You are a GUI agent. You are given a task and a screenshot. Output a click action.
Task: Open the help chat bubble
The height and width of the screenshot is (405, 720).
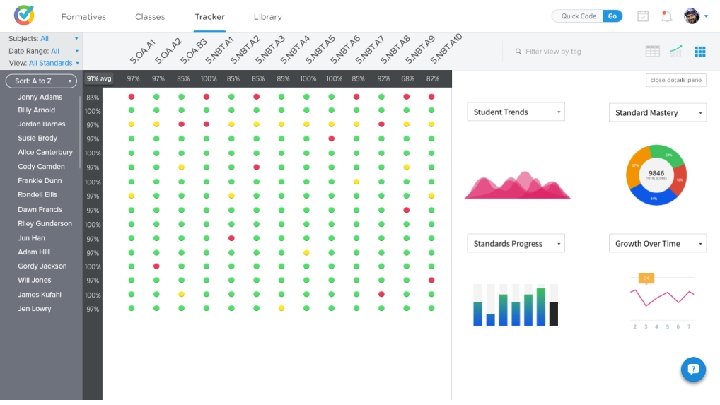(693, 369)
